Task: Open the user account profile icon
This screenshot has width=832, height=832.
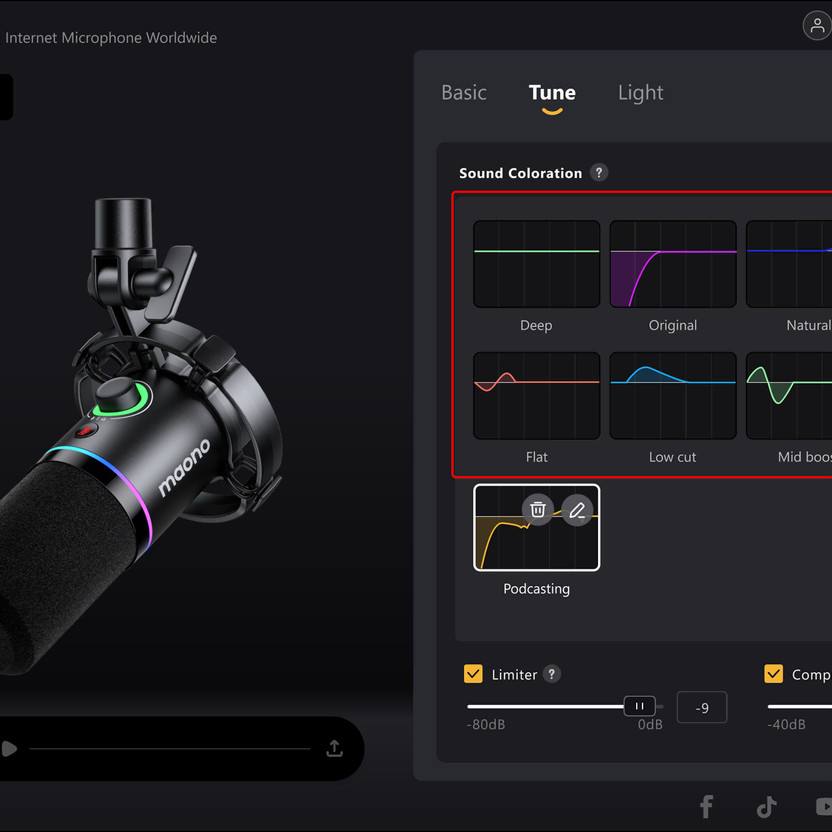Action: 818,26
